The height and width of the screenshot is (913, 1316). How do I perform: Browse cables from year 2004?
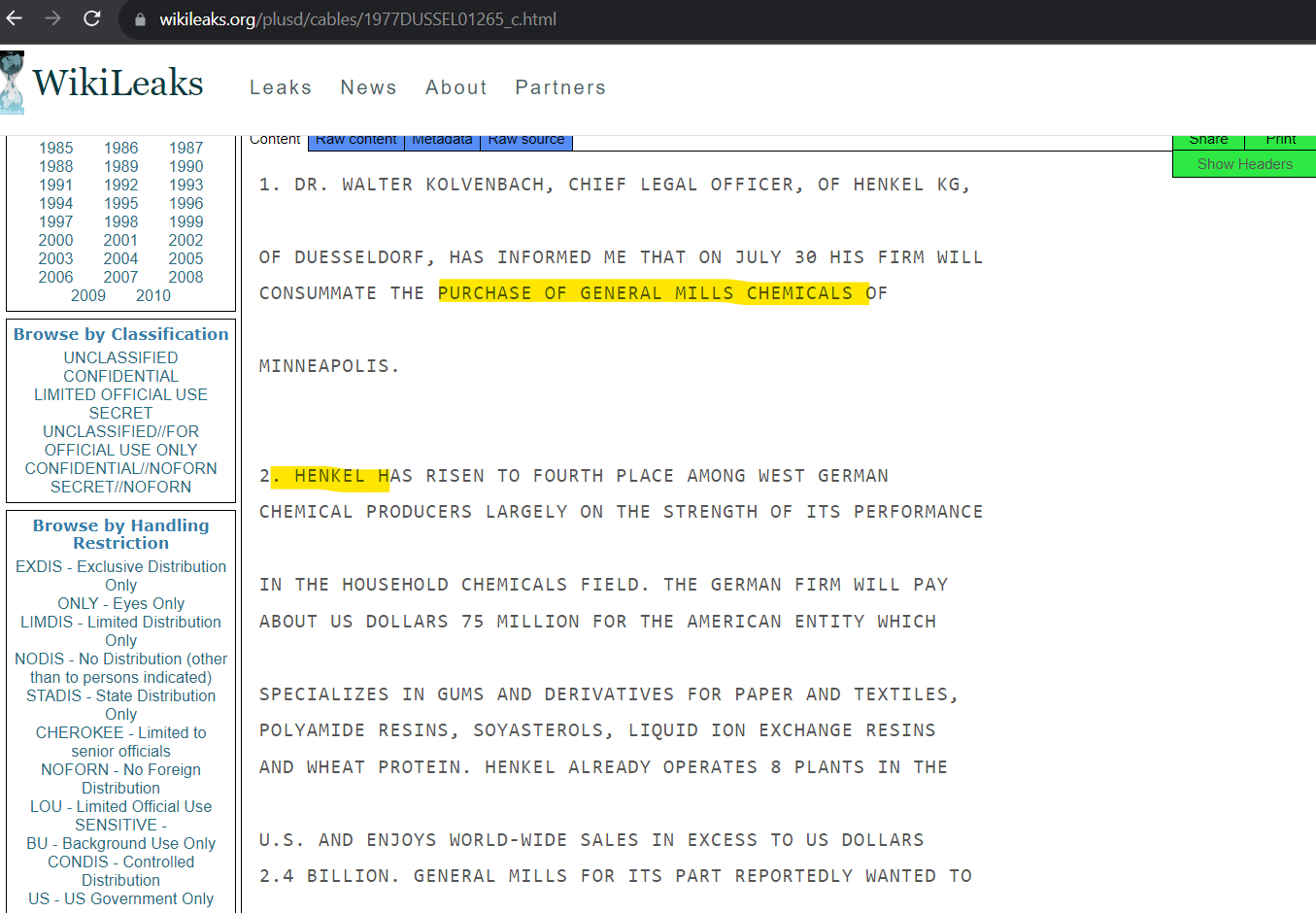pos(121,258)
